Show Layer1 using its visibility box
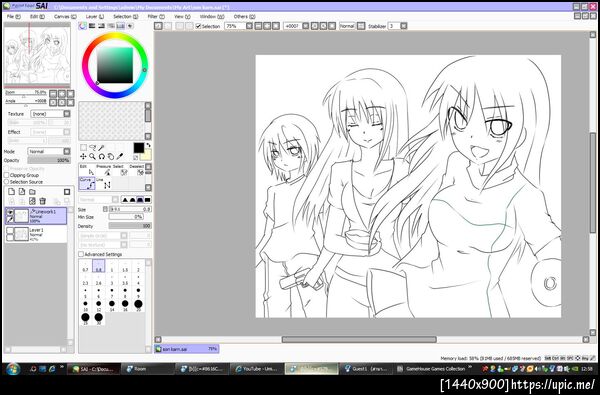600x395 pixels. point(10,230)
